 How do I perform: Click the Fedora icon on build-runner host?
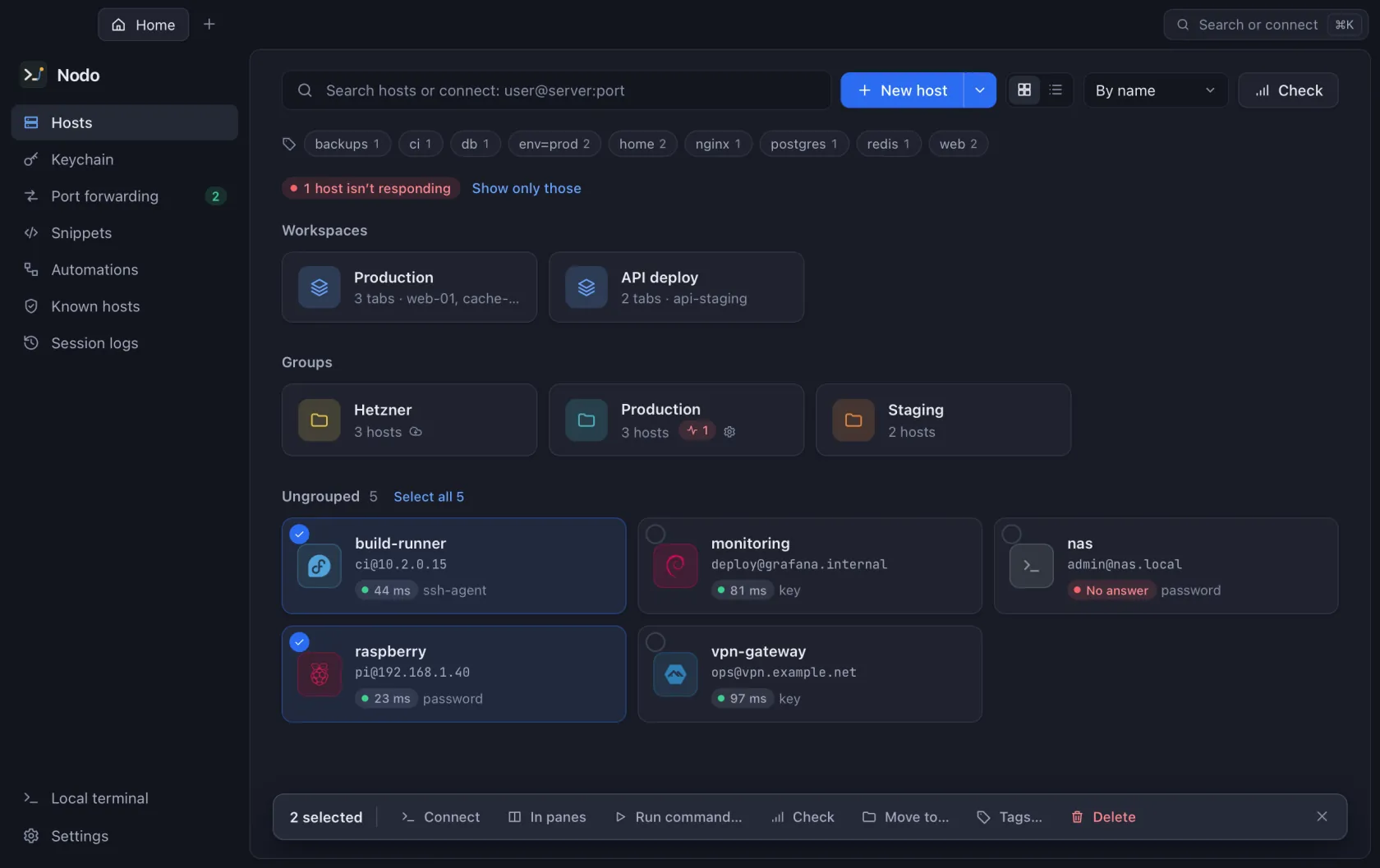click(x=320, y=566)
